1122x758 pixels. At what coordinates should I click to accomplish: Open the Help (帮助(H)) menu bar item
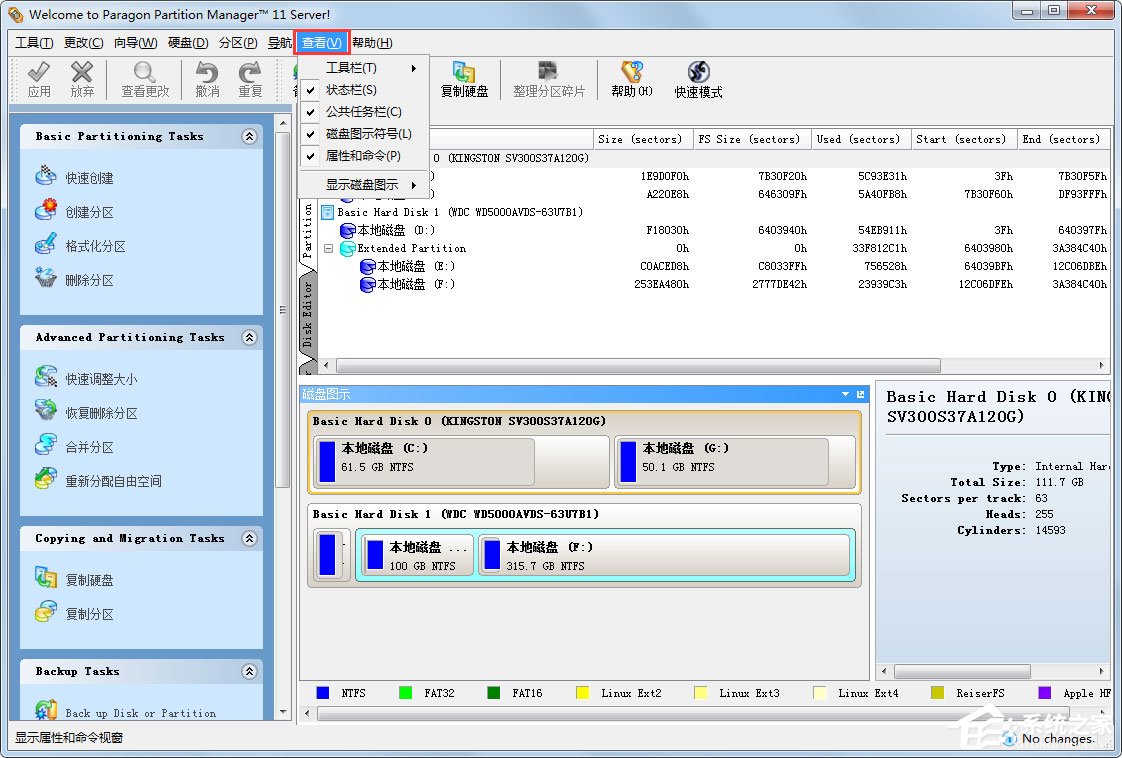[372, 43]
